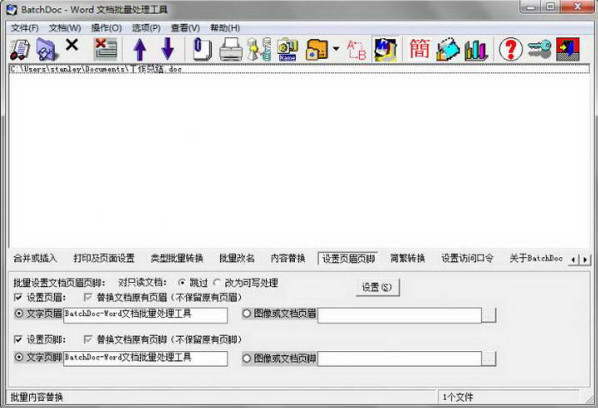Toggle the 设置页眉 checkbox
Screen dimensions: 598x408
pyautogui.click(x=18, y=297)
